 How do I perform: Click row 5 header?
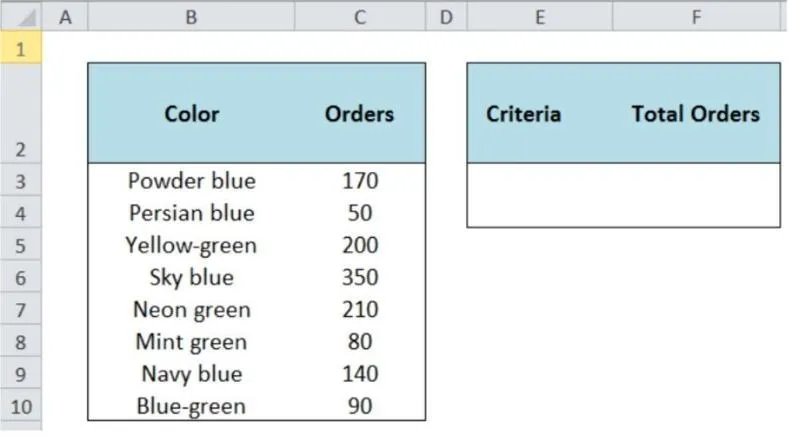(x=21, y=245)
